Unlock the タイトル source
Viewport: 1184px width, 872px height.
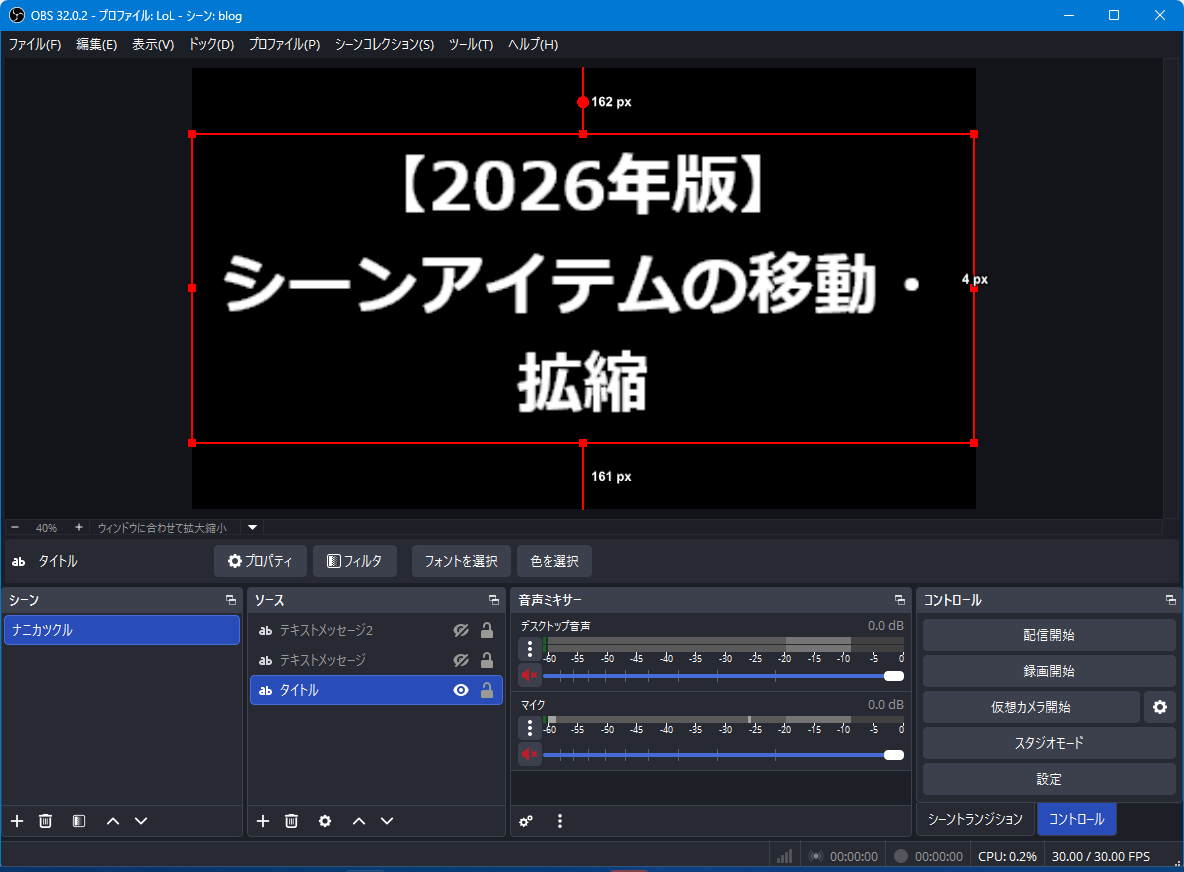click(487, 690)
